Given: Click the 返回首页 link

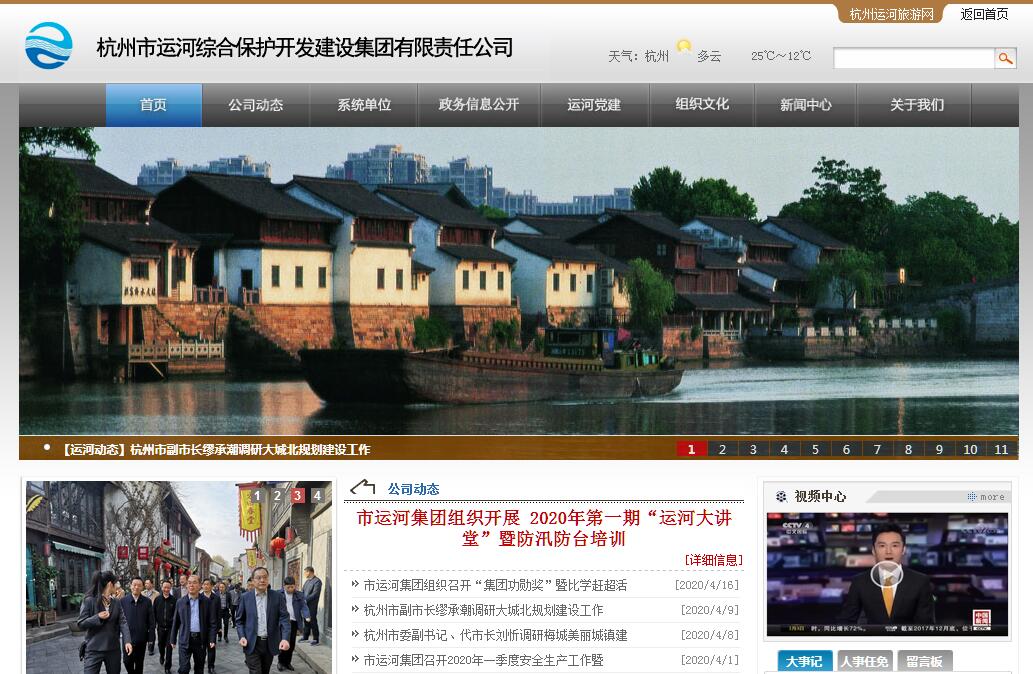Looking at the screenshot, I should [x=984, y=14].
